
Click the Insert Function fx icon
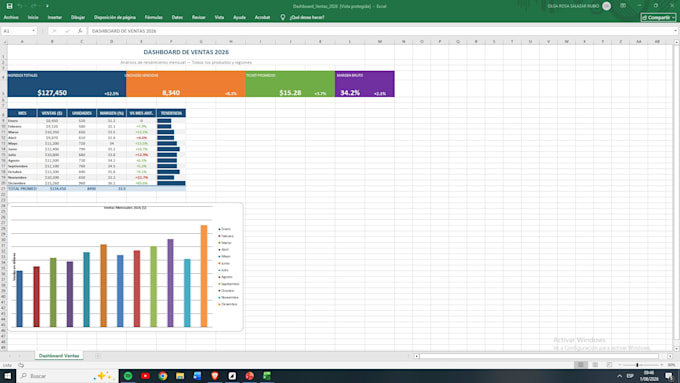point(80,31)
